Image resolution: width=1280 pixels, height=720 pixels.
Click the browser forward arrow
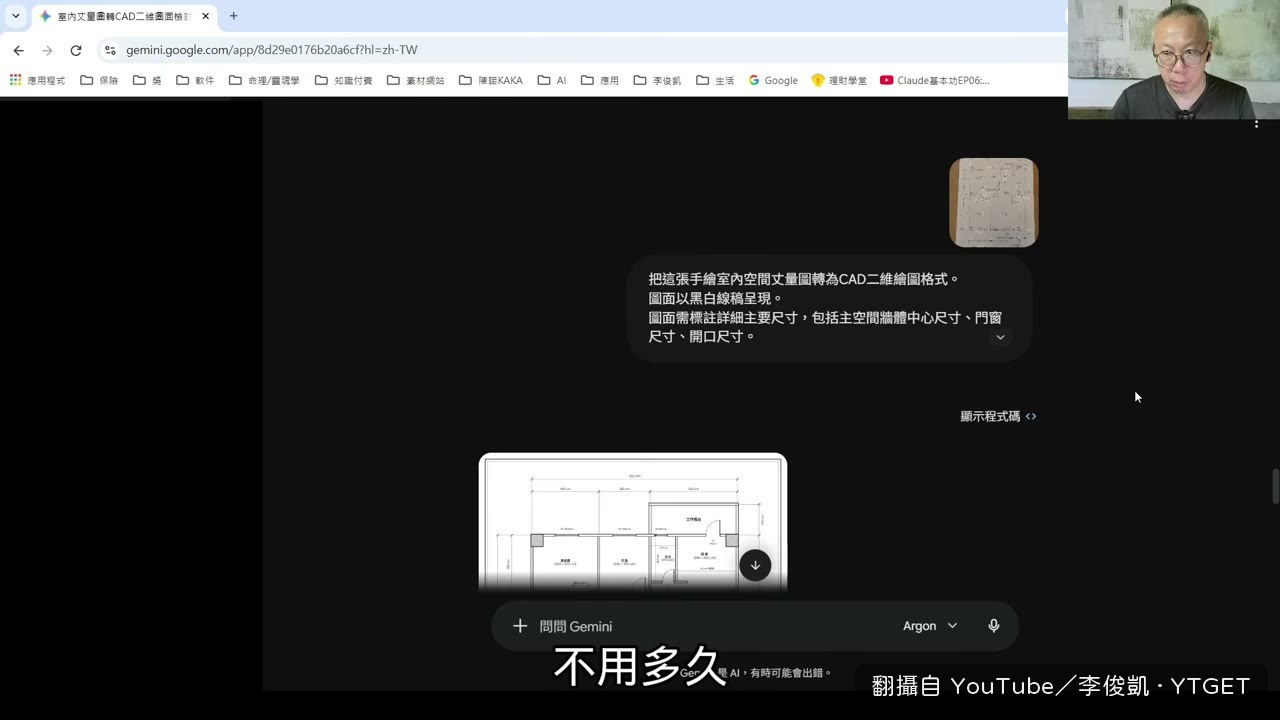(47, 50)
